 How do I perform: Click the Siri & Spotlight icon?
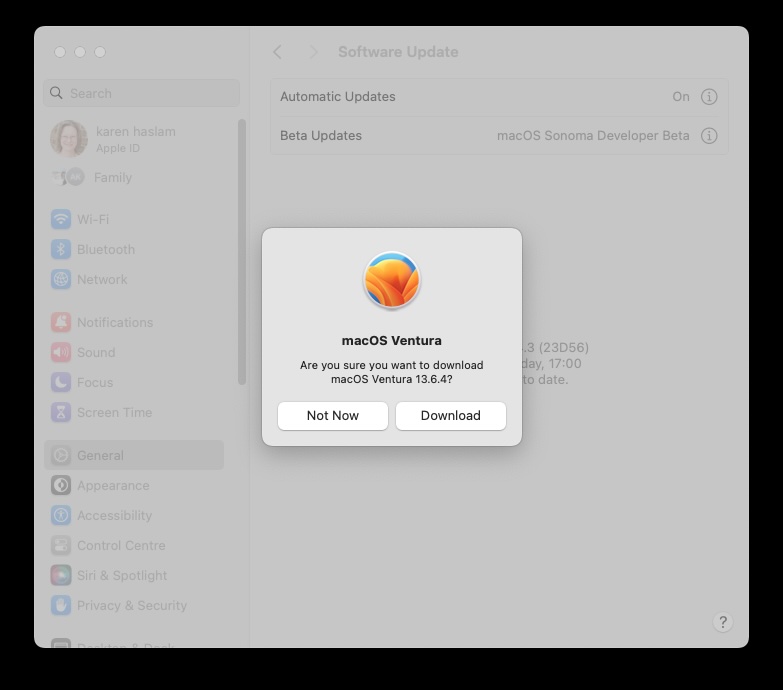pyautogui.click(x=60, y=575)
